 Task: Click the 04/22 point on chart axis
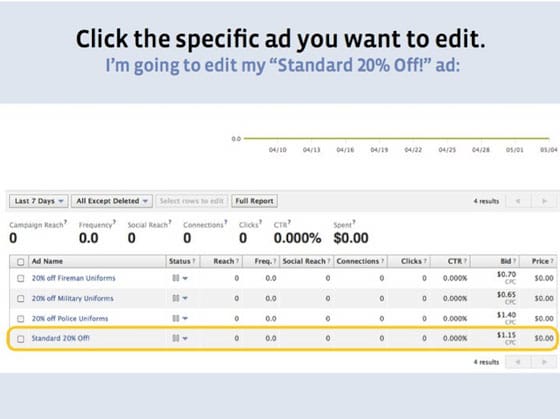coord(413,150)
